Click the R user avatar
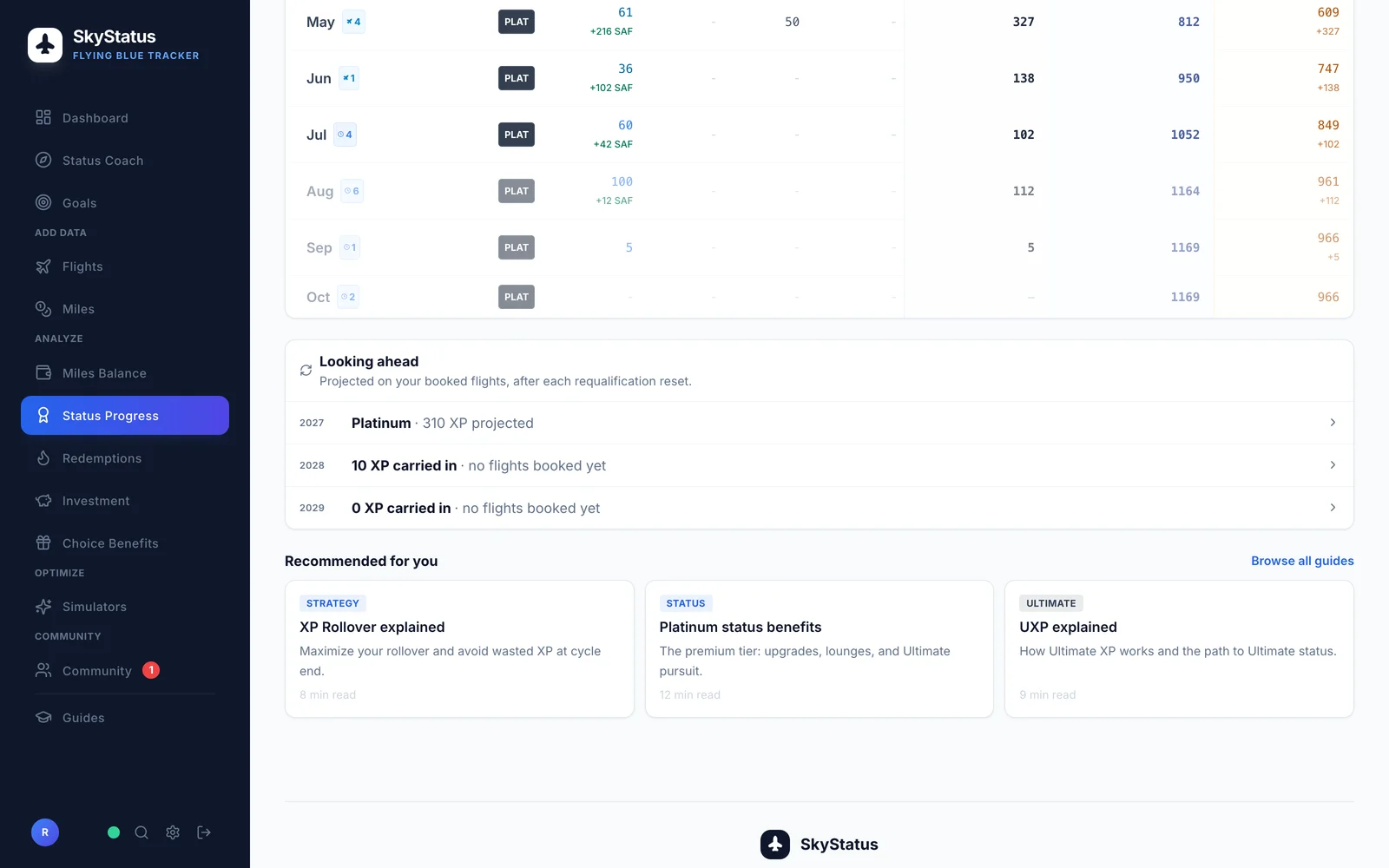Screen dimensions: 1389x868 click(45, 832)
